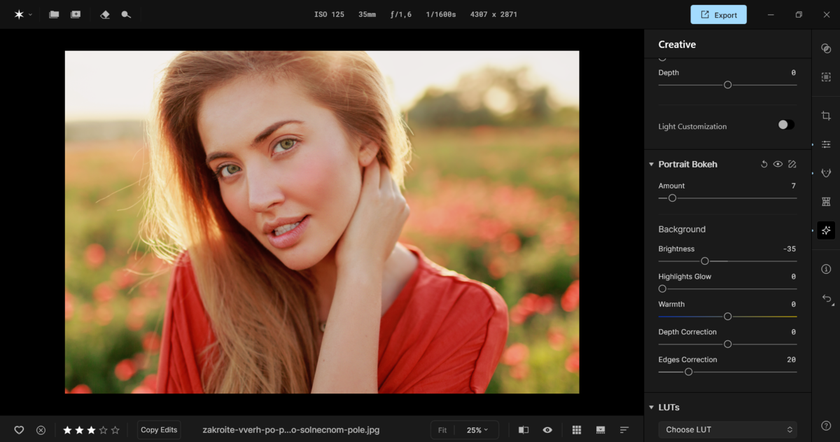Set rating to five stars

pos(115,430)
